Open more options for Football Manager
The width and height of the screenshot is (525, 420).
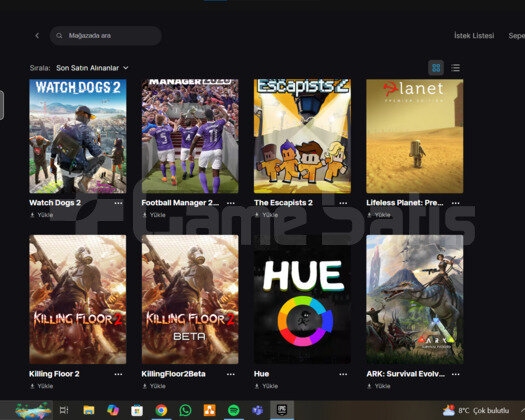[x=231, y=203]
